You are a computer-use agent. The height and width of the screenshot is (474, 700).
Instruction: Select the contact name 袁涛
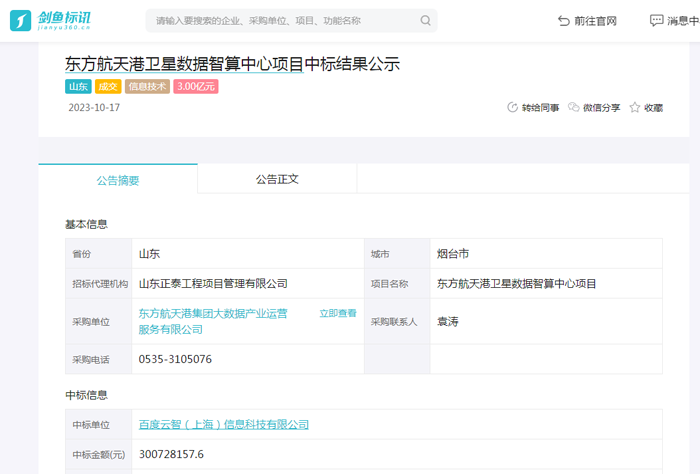coord(447,321)
